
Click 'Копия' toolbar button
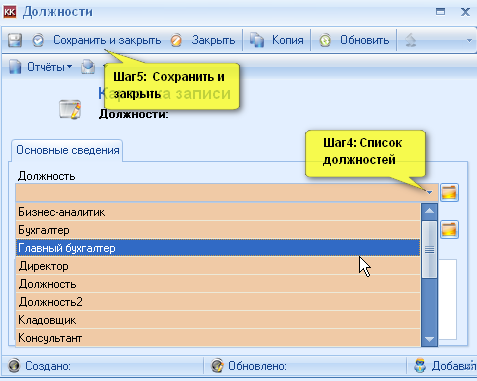pyautogui.click(x=288, y=40)
